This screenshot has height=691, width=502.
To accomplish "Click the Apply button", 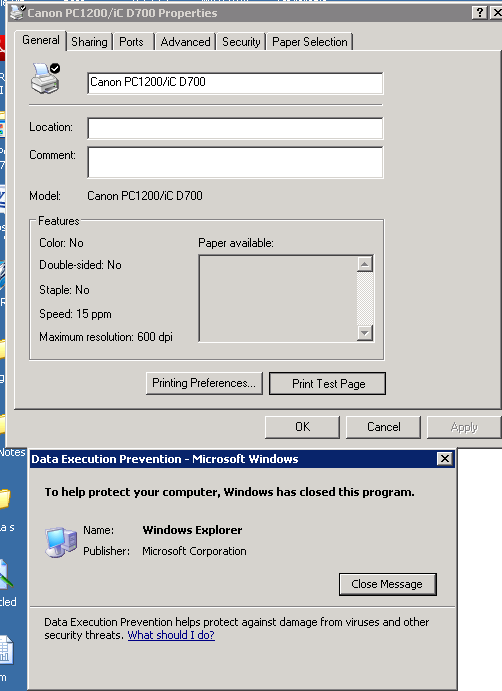I will tap(464, 427).
